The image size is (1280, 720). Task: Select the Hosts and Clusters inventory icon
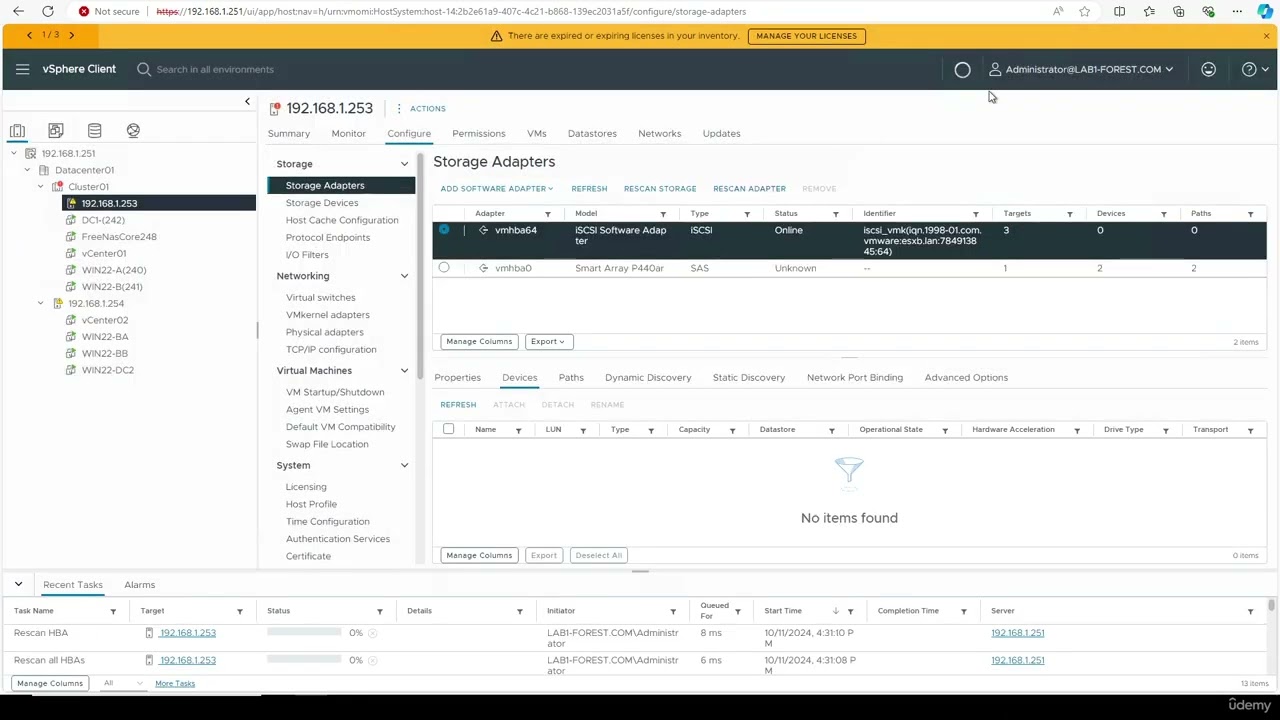(17, 131)
